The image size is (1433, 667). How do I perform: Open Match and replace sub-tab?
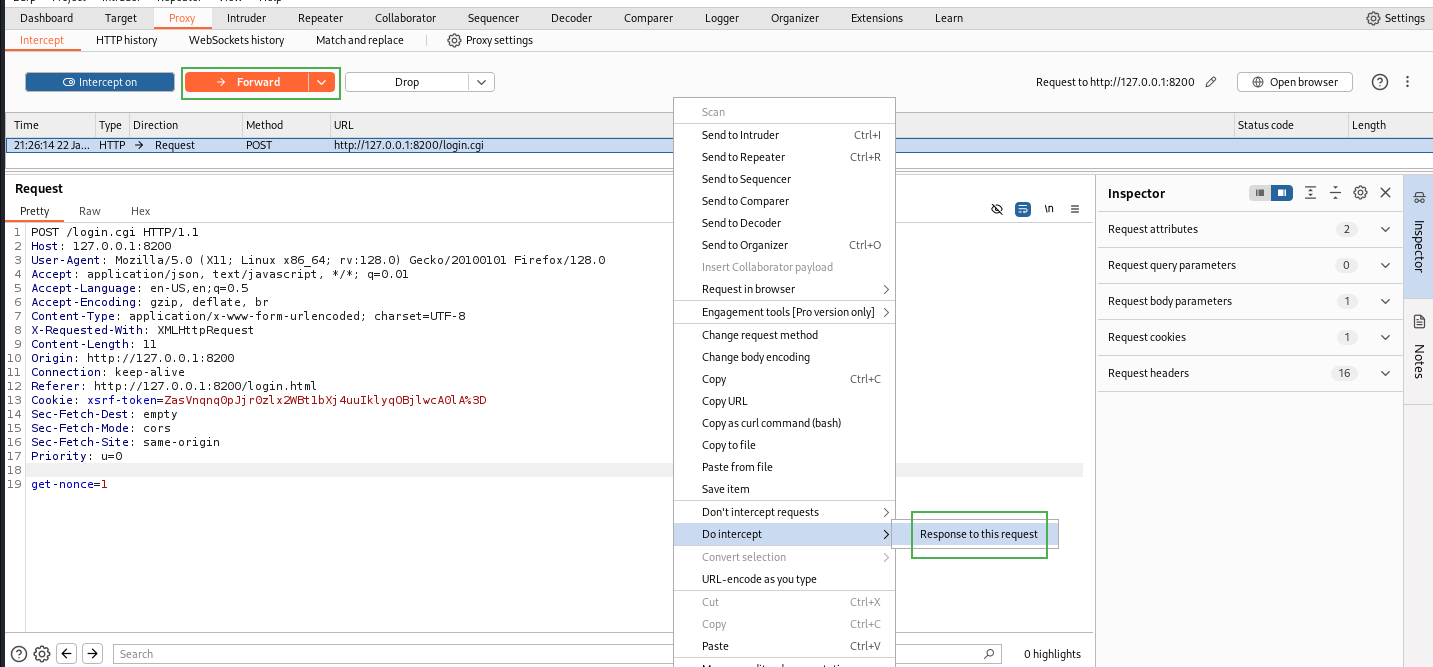(x=360, y=40)
